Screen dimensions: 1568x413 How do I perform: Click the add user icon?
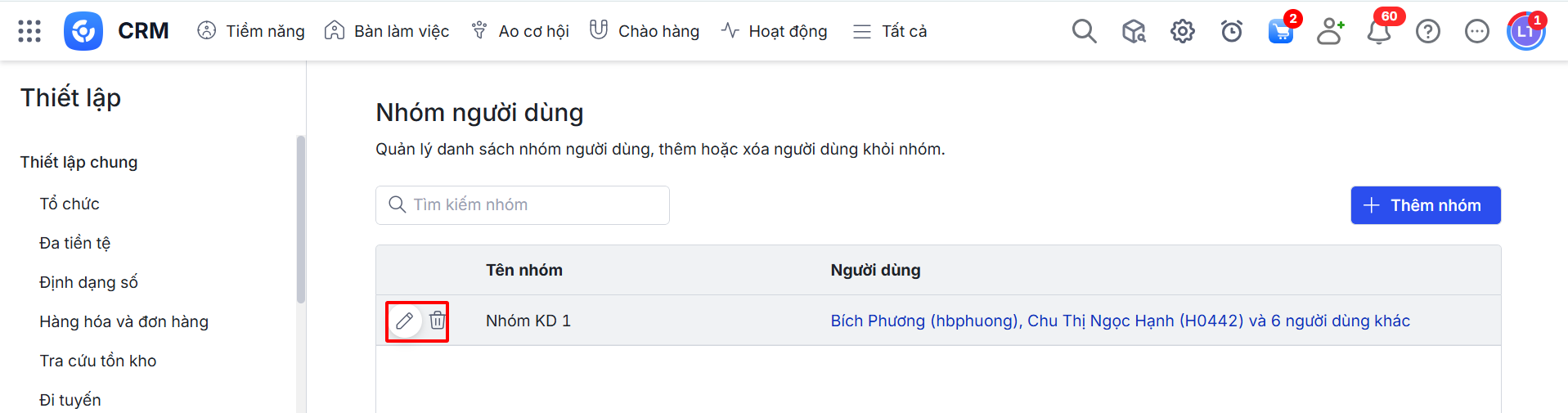point(1330,31)
